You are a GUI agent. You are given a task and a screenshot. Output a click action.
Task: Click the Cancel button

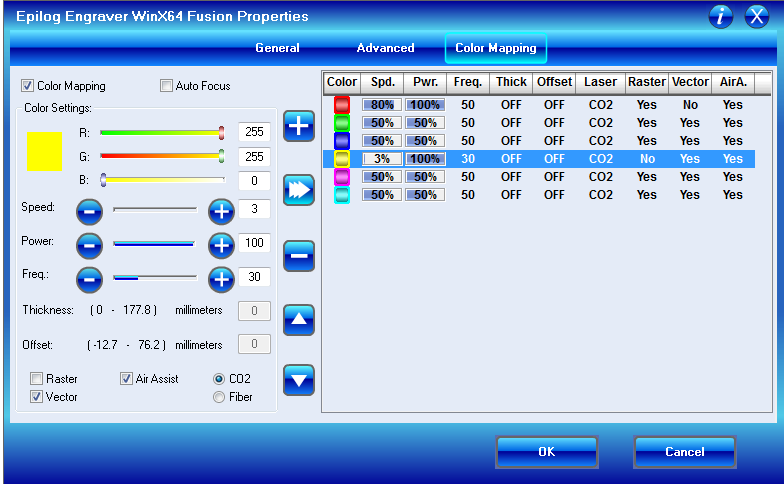click(x=685, y=452)
